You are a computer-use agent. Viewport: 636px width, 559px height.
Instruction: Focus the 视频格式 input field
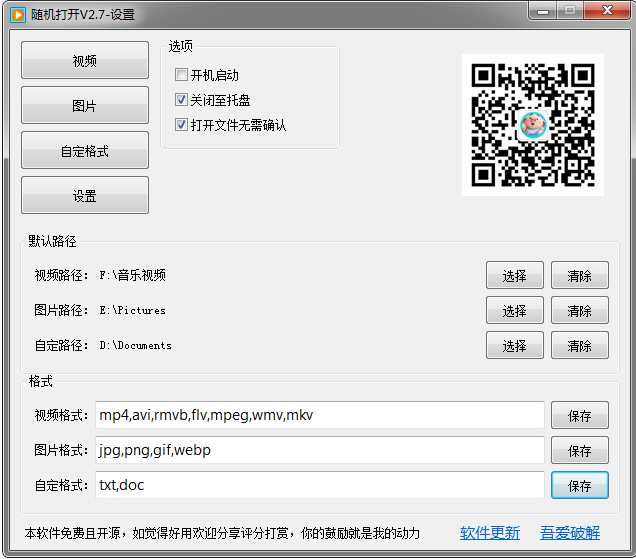pyautogui.click(x=320, y=415)
